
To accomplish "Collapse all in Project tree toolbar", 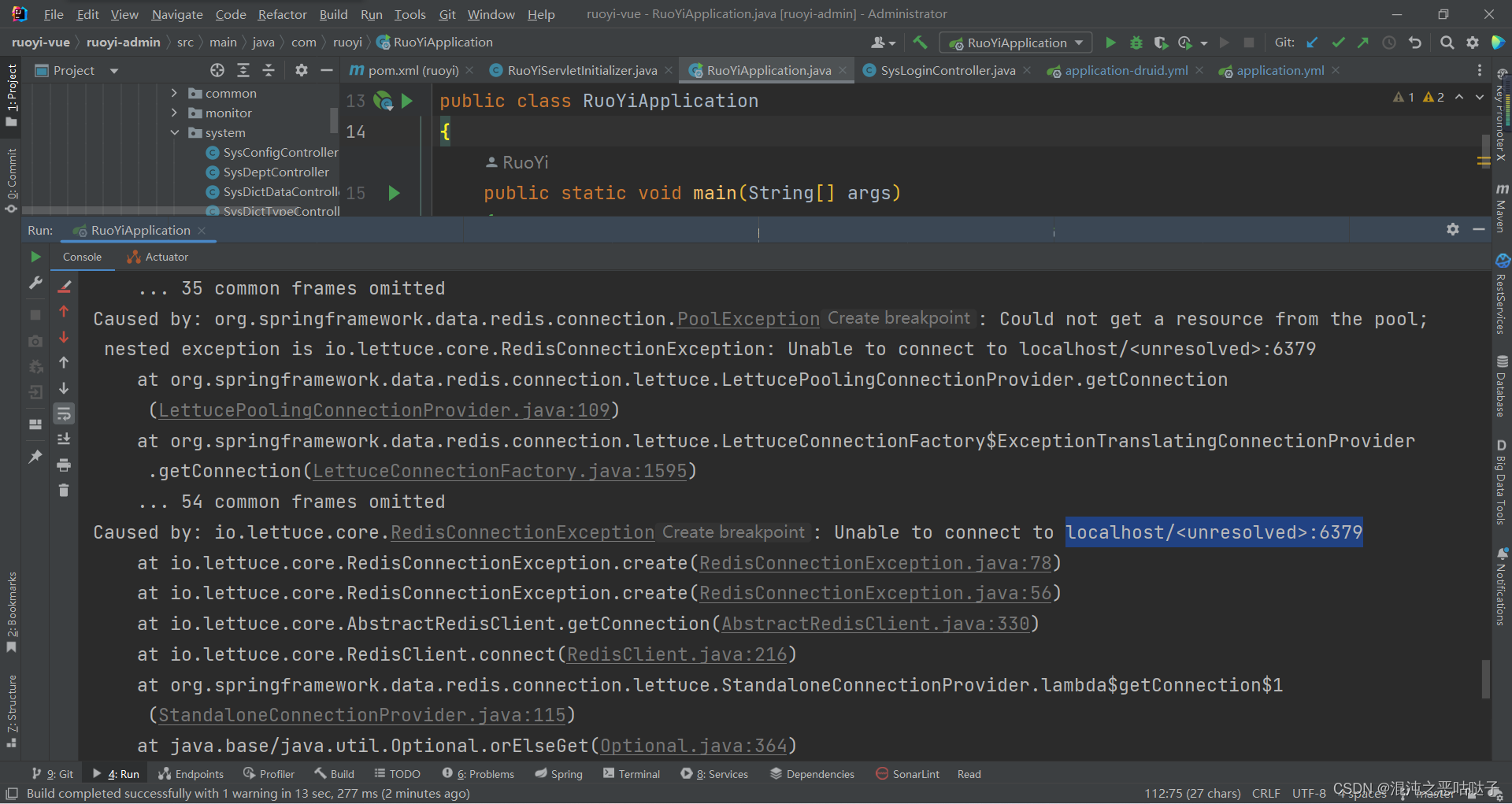I will (x=269, y=70).
